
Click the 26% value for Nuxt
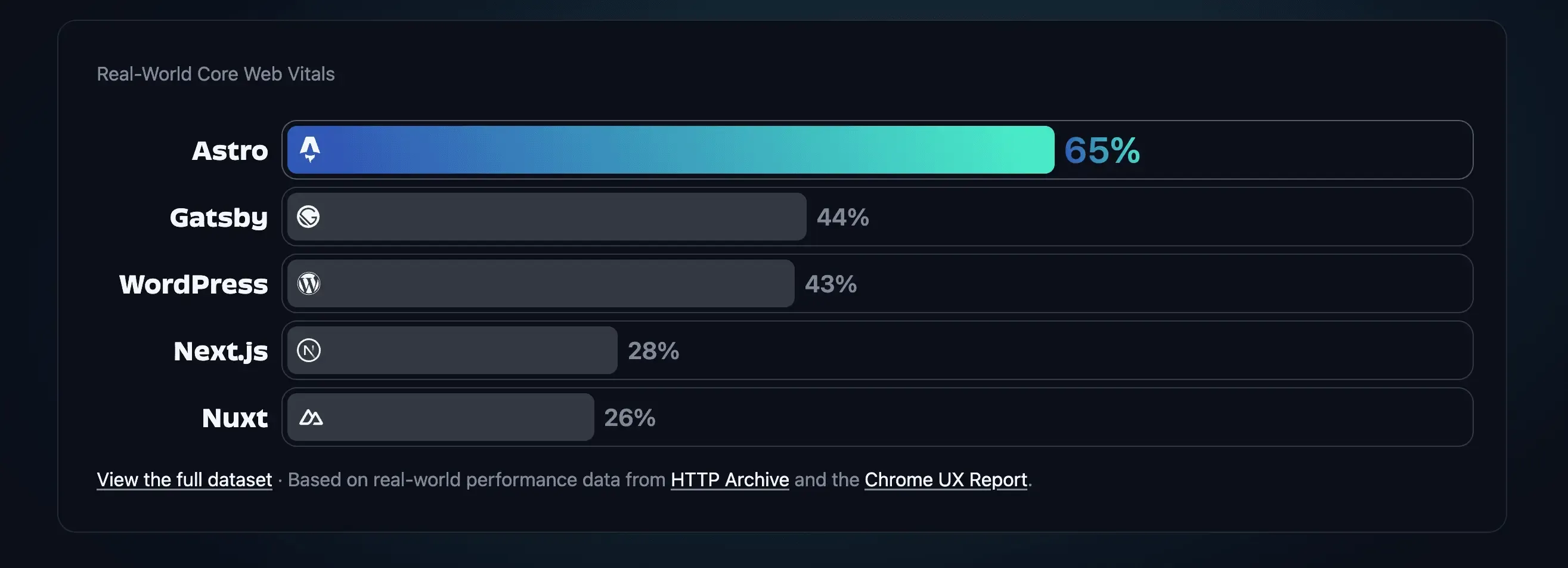[630, 418]
